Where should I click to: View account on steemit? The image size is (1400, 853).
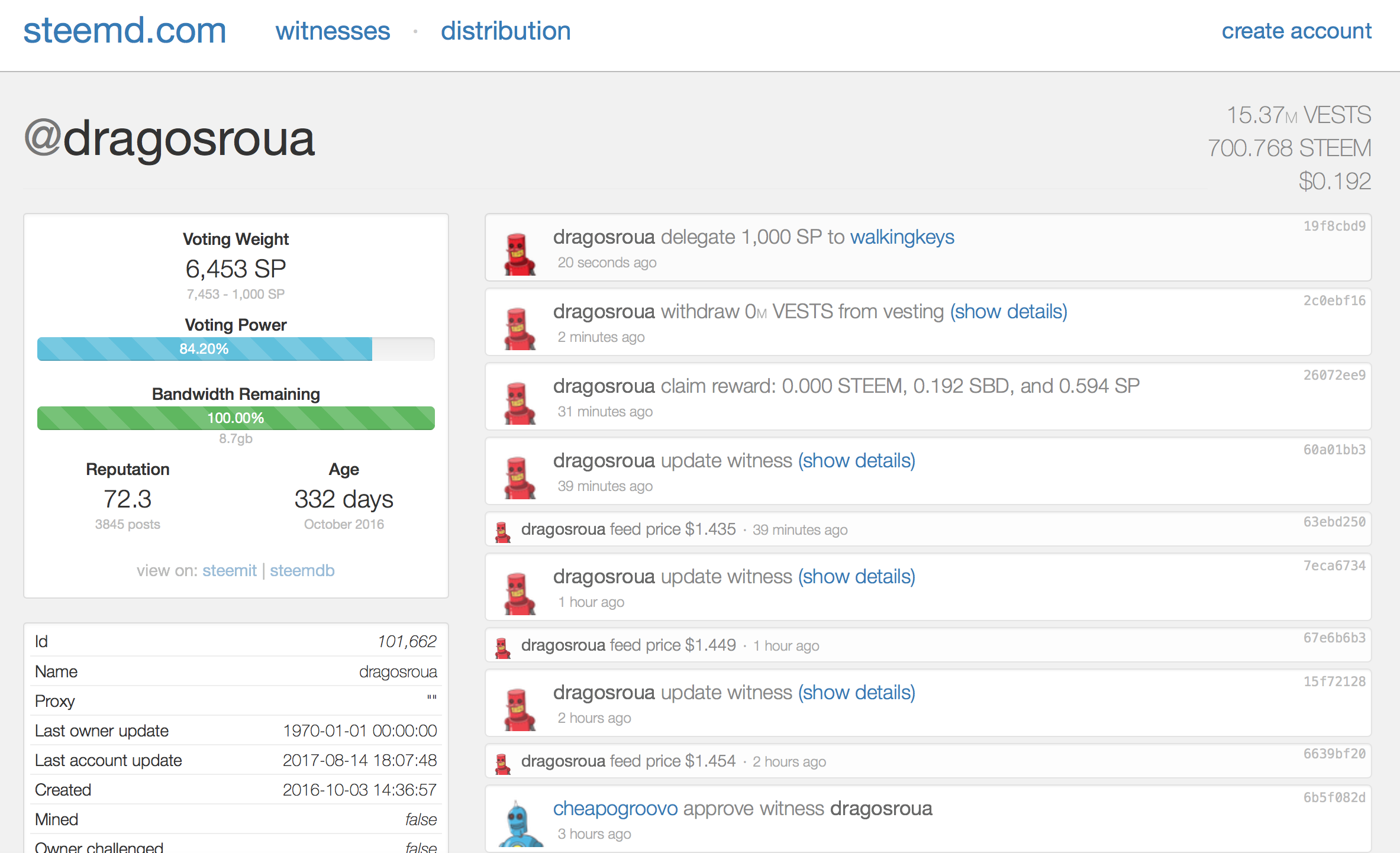pos(230,570)
